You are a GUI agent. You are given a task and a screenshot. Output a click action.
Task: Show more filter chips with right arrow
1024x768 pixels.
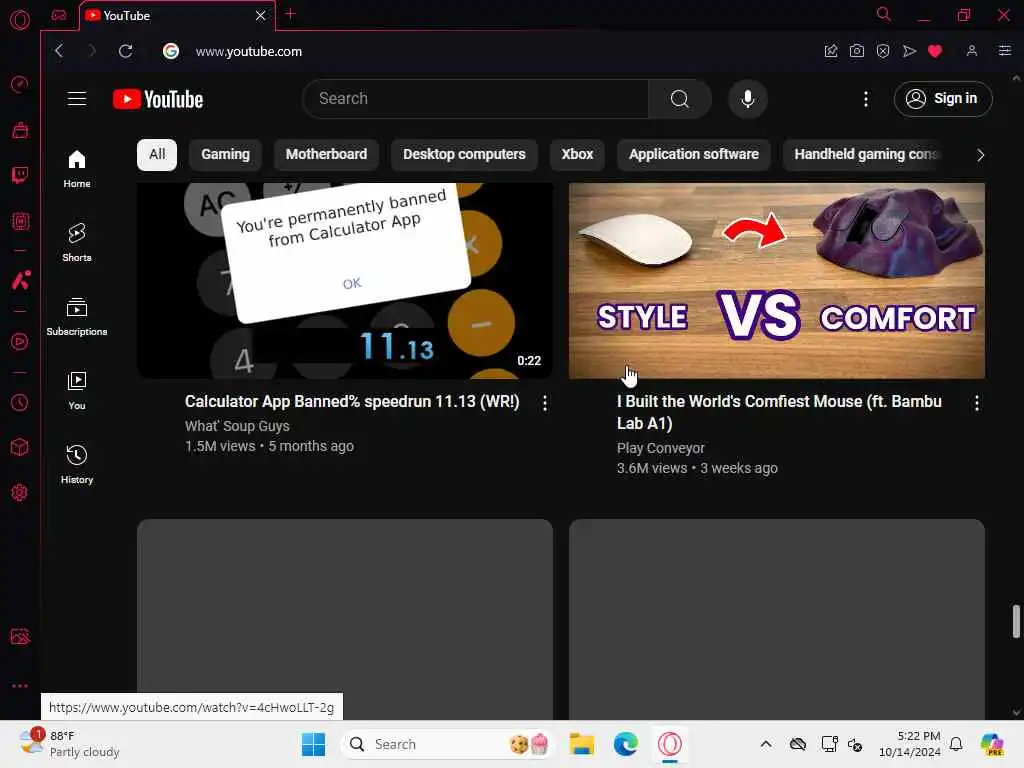click(980, 155)
